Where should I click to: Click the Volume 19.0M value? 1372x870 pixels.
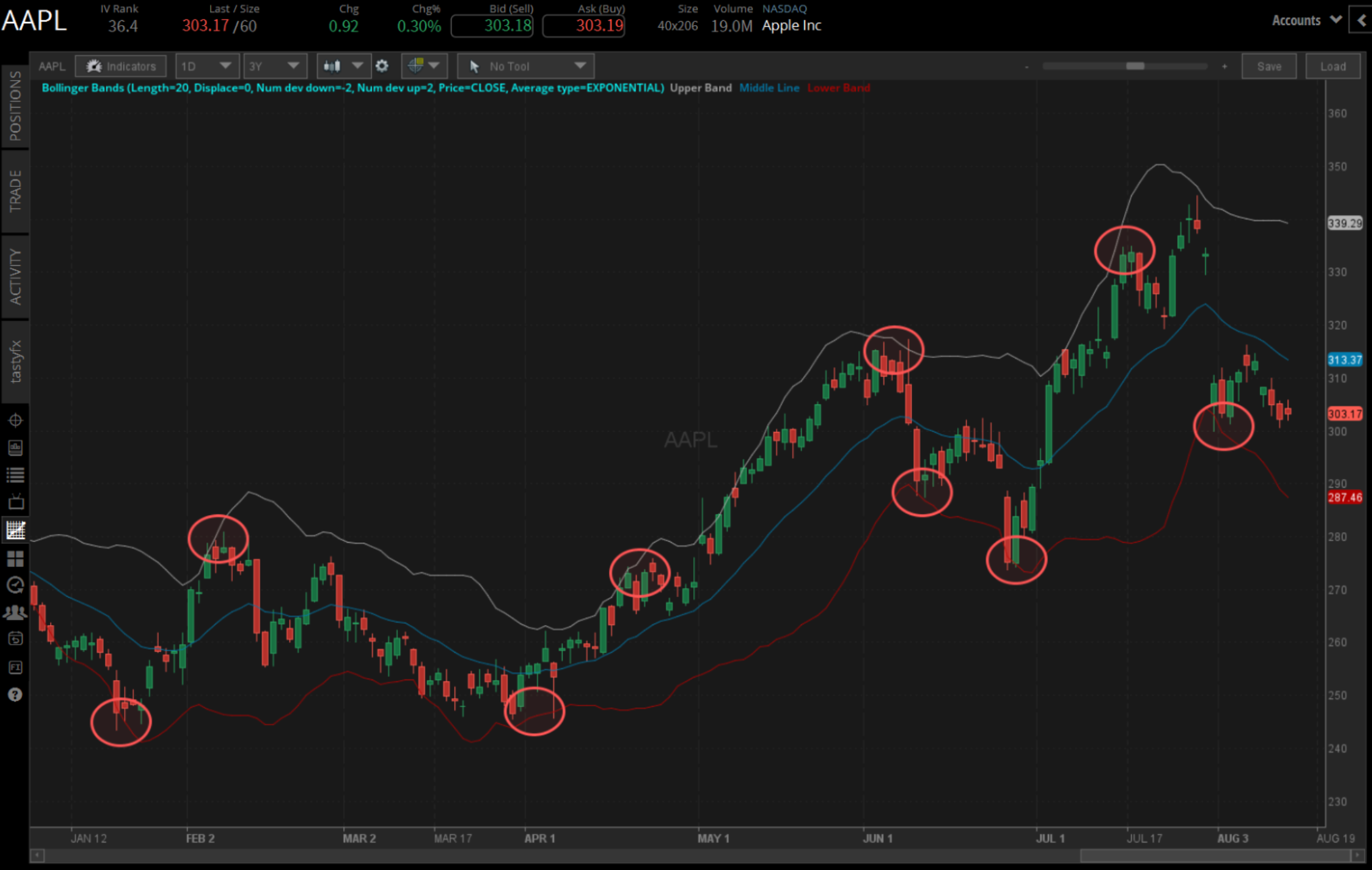(x=731, y=26)
